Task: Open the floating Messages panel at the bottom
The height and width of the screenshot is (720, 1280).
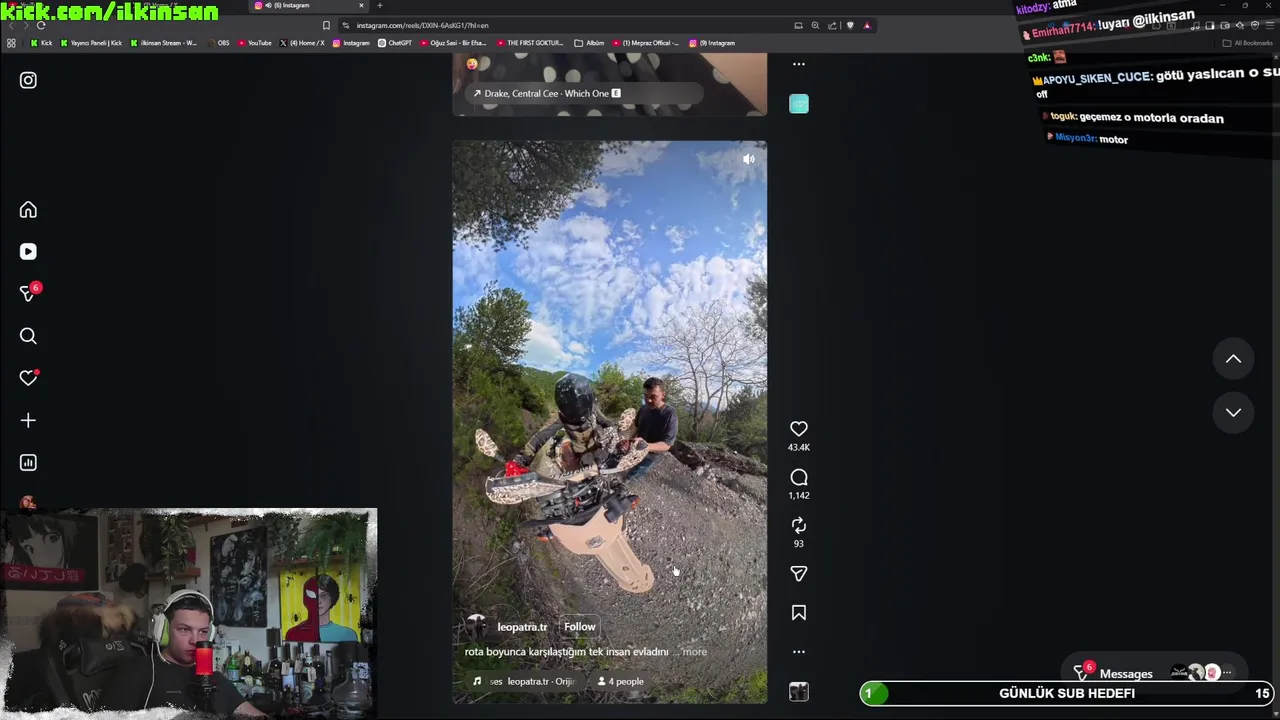Action: click(x=1155, y=673)
